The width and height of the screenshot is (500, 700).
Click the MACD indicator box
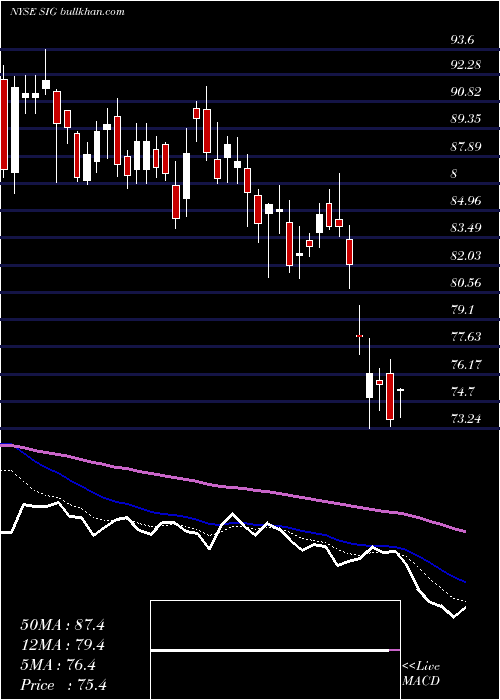[275, 650]
